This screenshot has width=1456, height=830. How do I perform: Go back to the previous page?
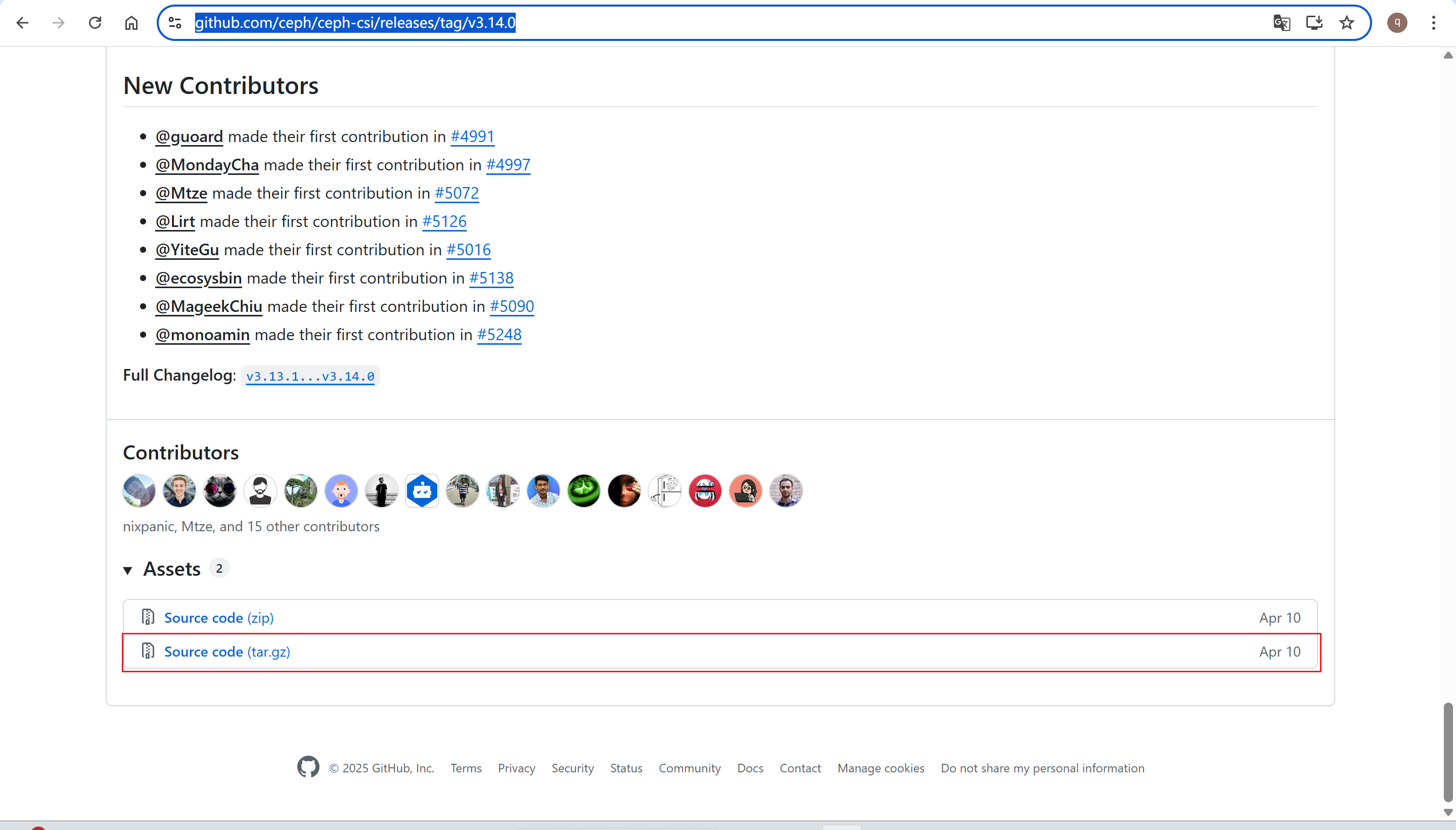[x=22, y=23]
